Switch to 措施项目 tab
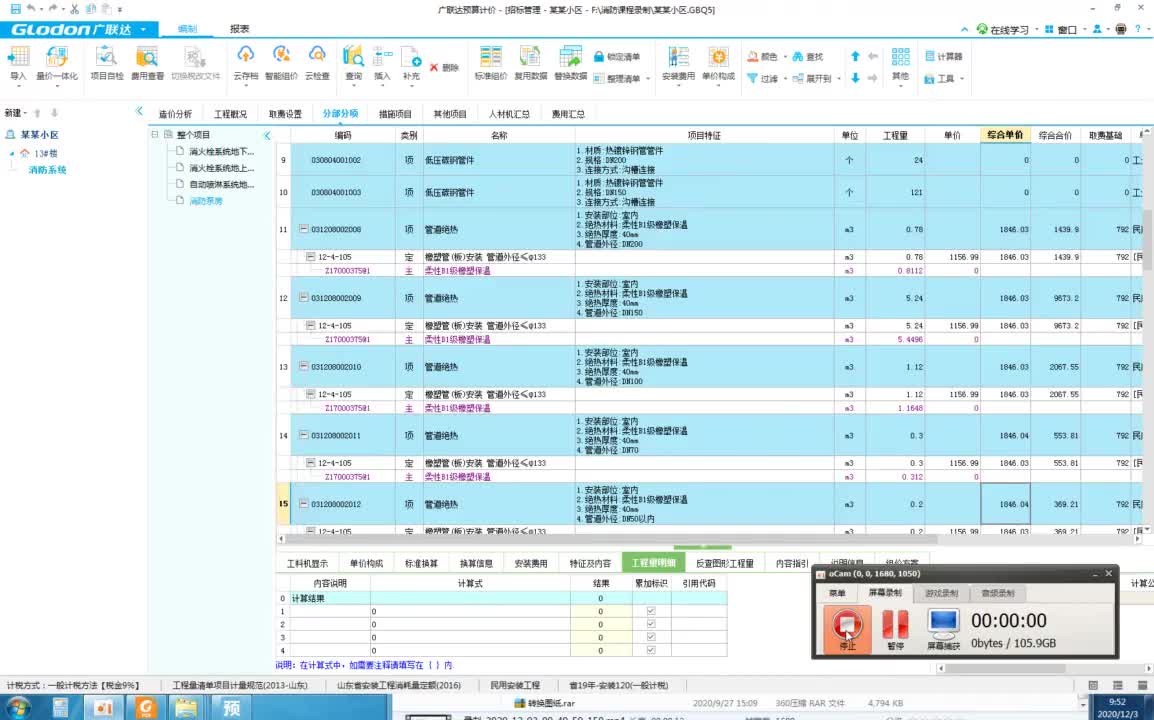The image size is (1154, 720). 395,114
